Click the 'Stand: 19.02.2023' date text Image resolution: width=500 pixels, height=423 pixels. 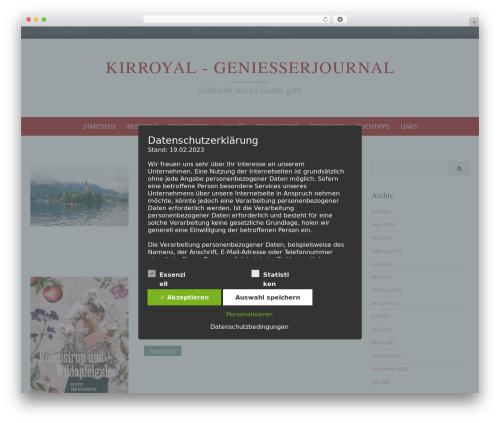point(176,150)
